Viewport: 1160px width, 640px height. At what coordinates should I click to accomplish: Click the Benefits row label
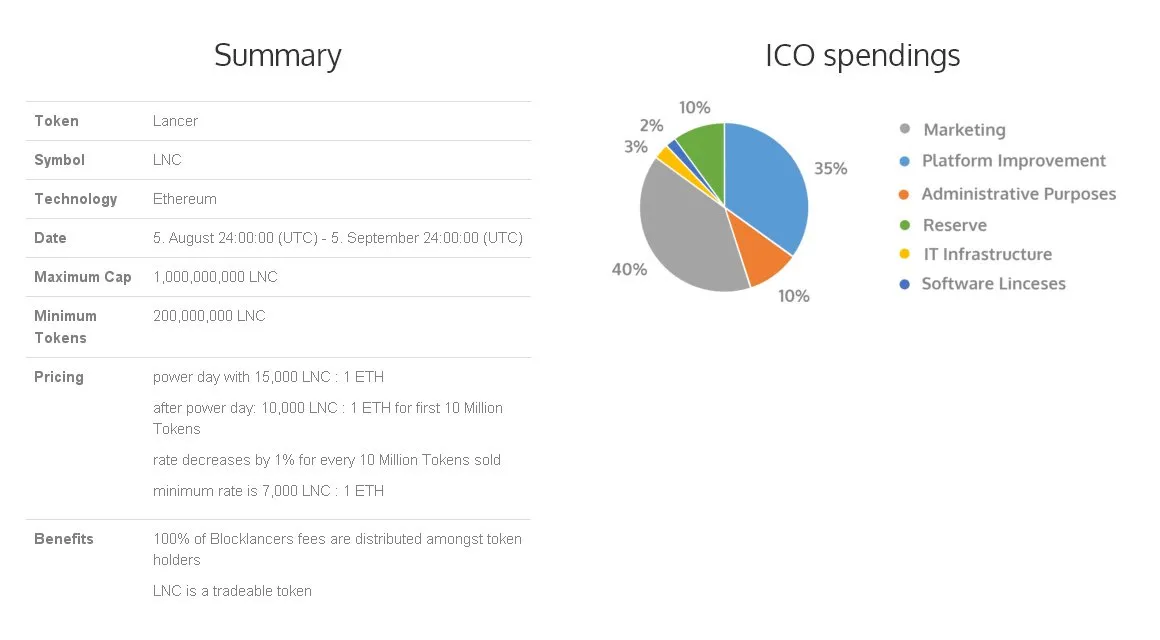click(64, 539)
